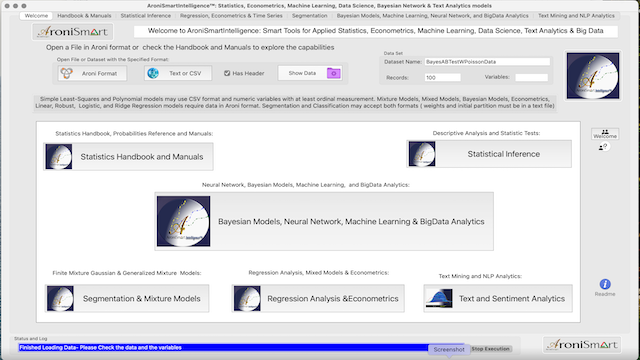Click the Regression Analysis & Econometrics icon
Viewport: 640px width, 360px height.
[247, 298]
